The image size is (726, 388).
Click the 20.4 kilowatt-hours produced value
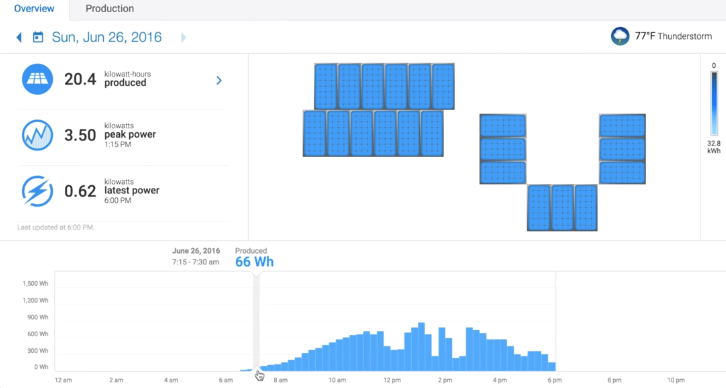pos(80,79)
